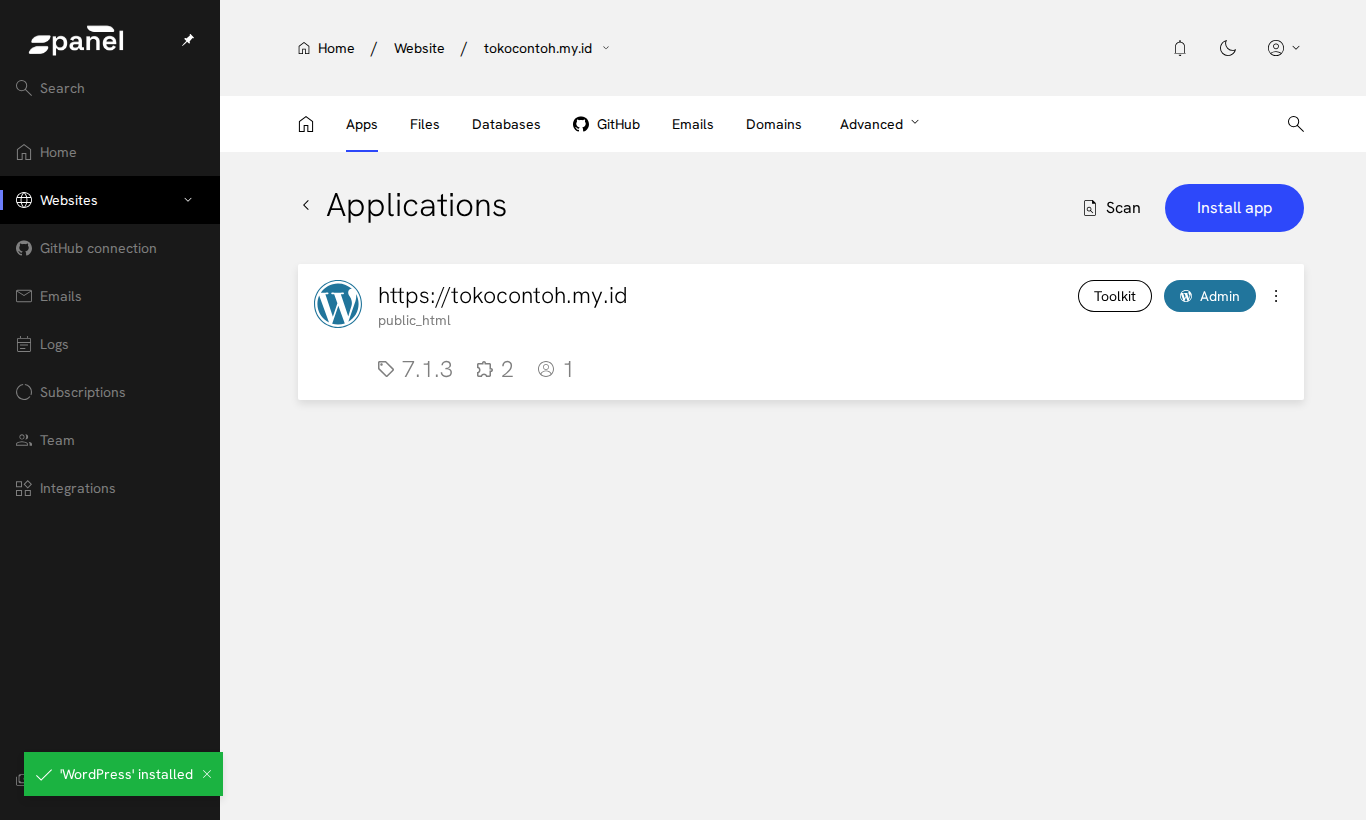Click the WordPress logo thumbnail

(338, 304)
